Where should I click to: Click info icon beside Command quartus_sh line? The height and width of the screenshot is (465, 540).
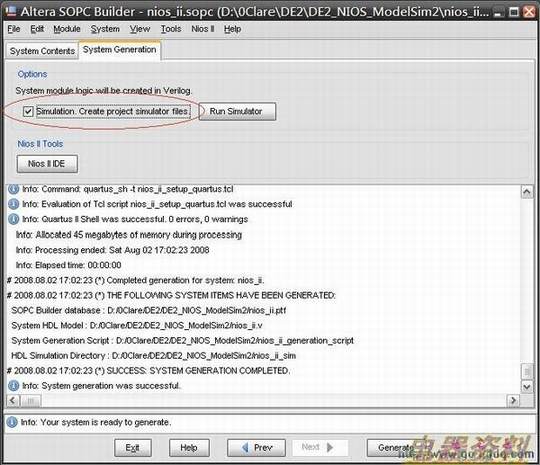(x=13, y=189)
